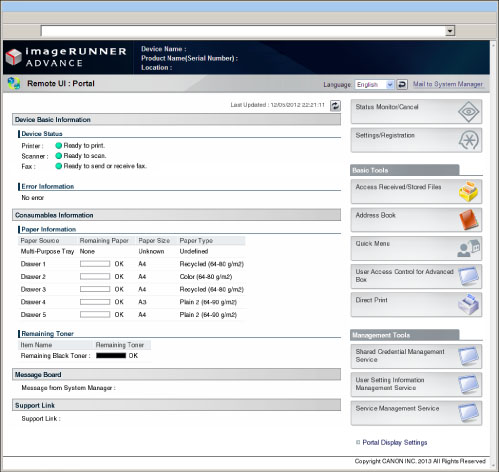The width and height of the screenshot is (499, 472).
Task: Open the Quick Menu person icon
Action: (x=468, y=248)
